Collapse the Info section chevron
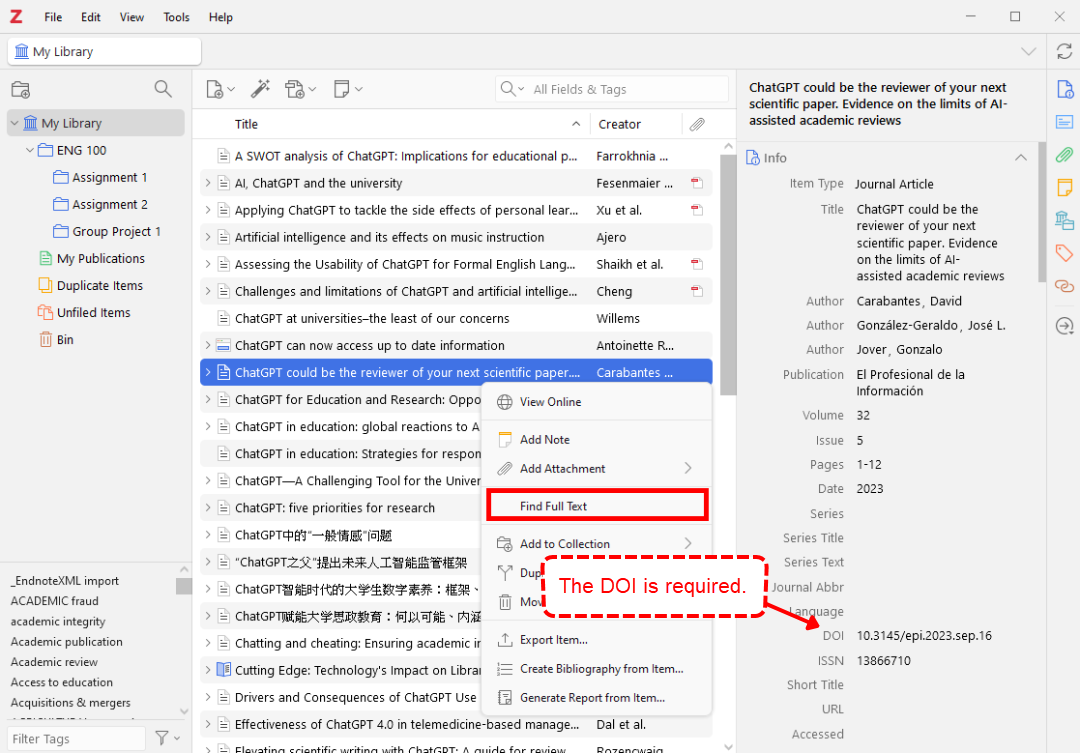Viewport: 1080px width, 753px height. [x=1020, y=158]
